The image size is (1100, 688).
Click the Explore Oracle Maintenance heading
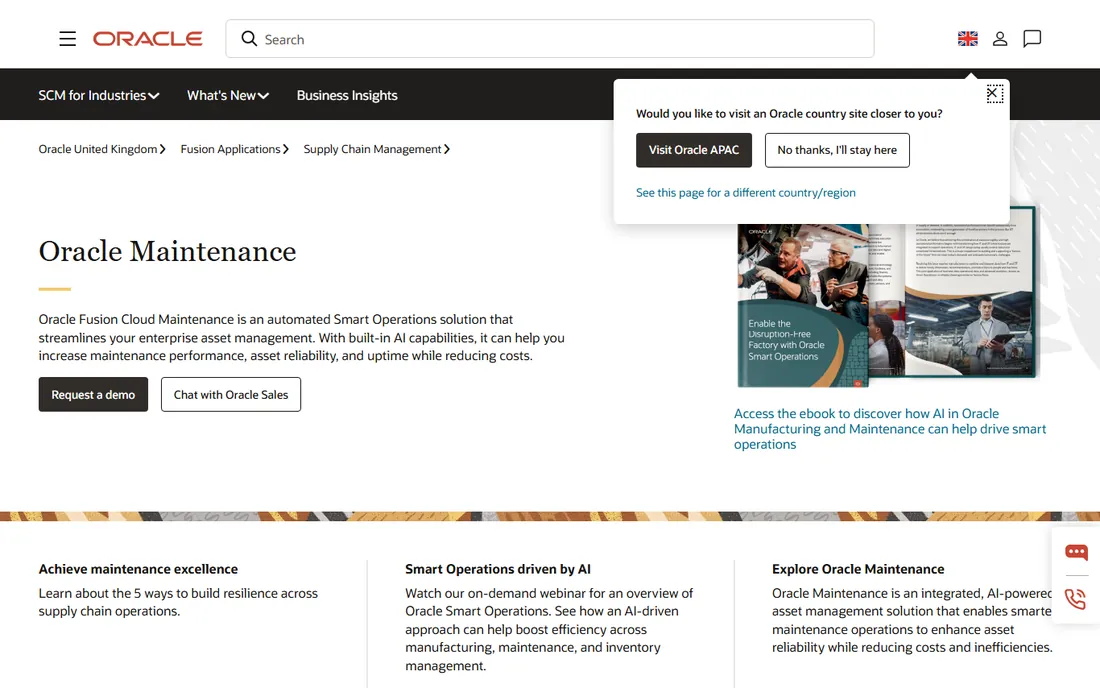pyautogui.click(x=858, y=569)
